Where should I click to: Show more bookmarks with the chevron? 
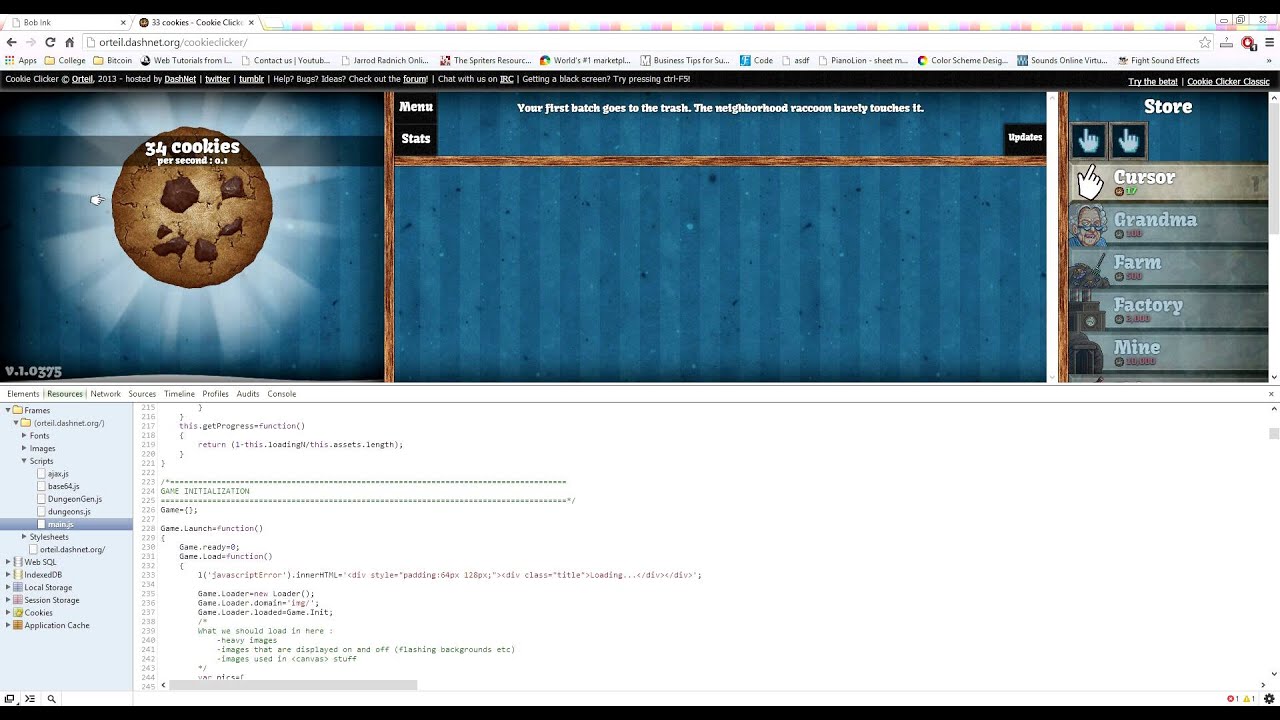(1271, 60)
